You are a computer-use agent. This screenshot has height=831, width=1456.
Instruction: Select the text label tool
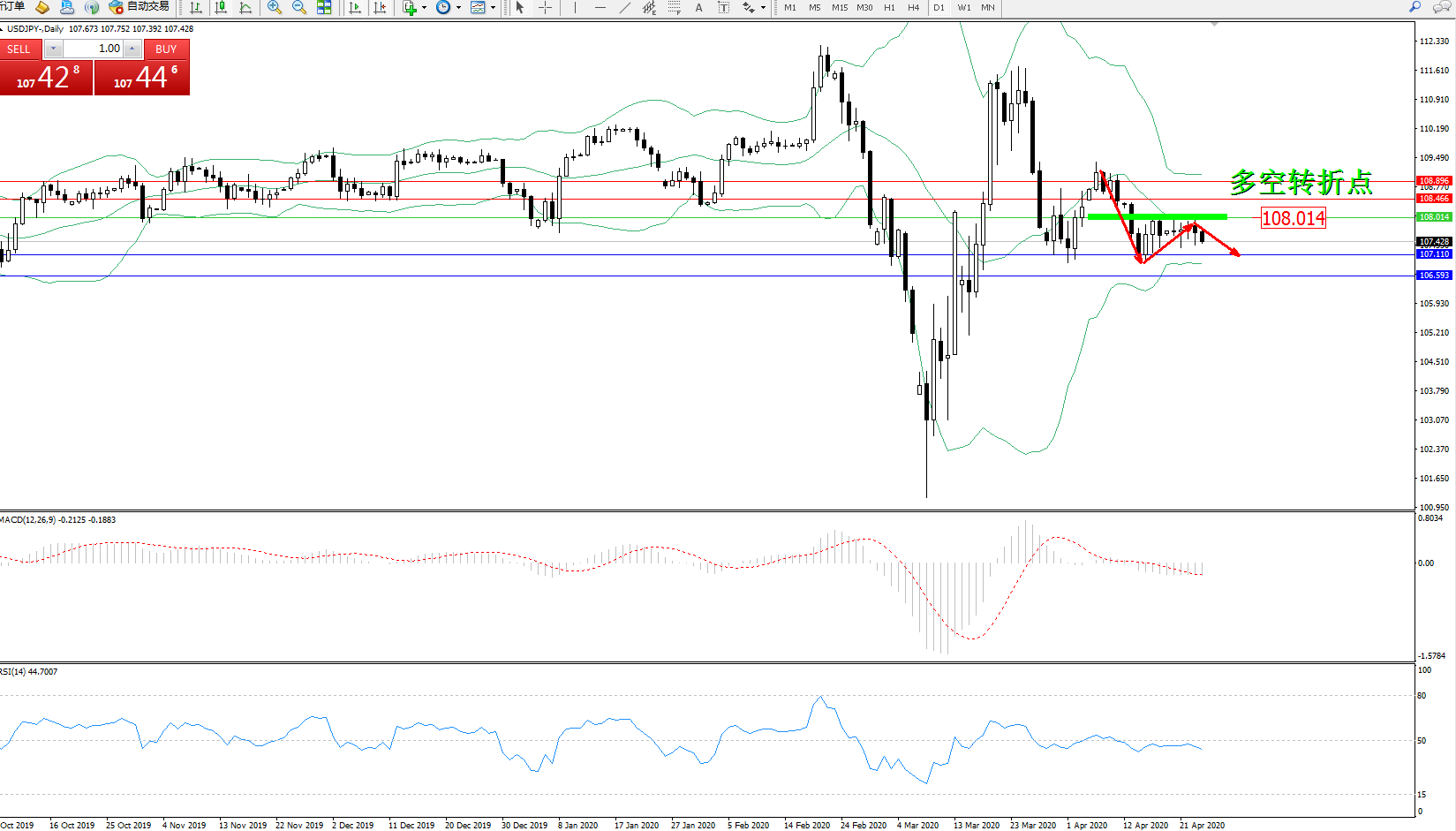click(x=698, y=7)
